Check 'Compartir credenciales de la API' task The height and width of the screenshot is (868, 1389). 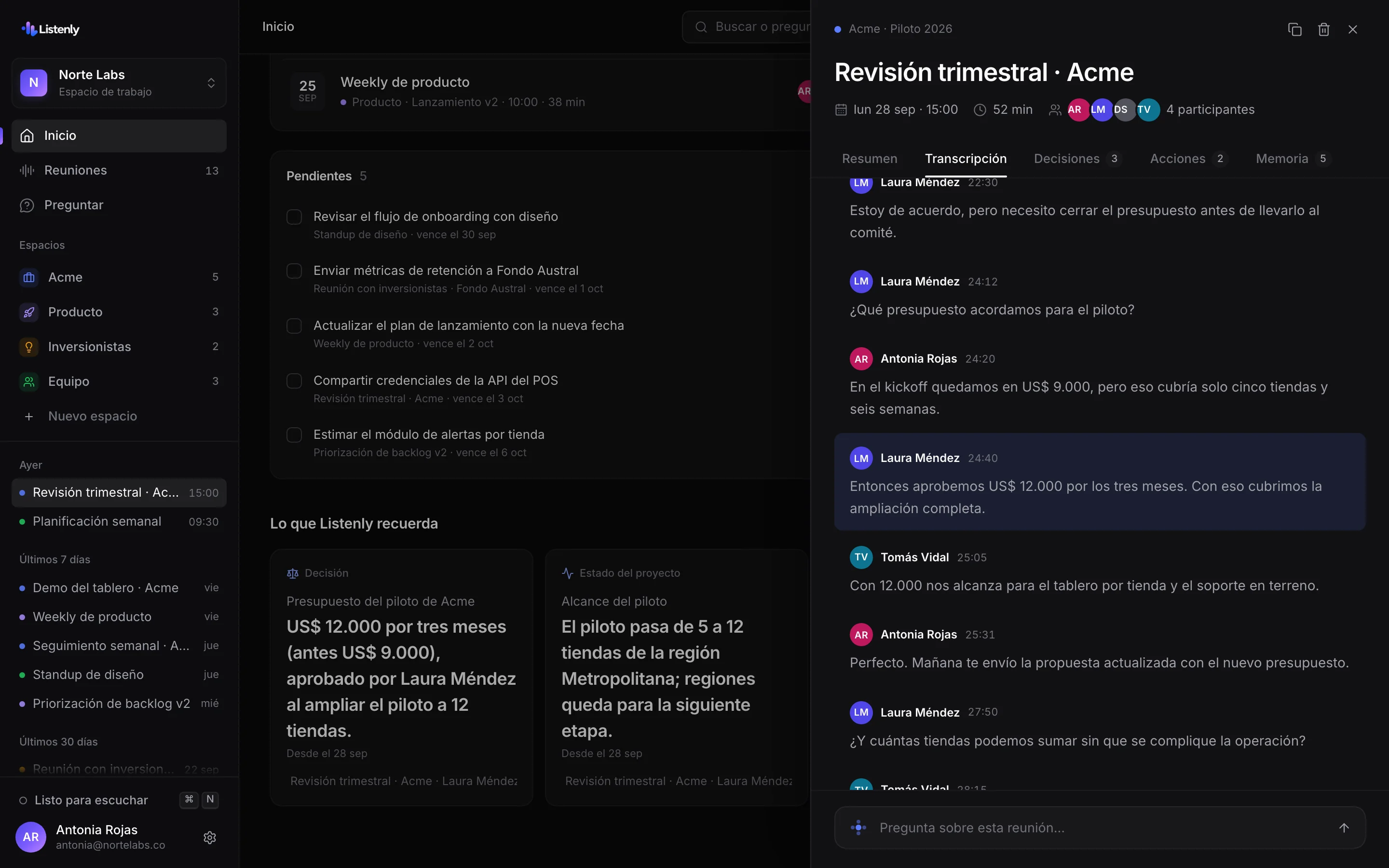[x=294, y=381]
